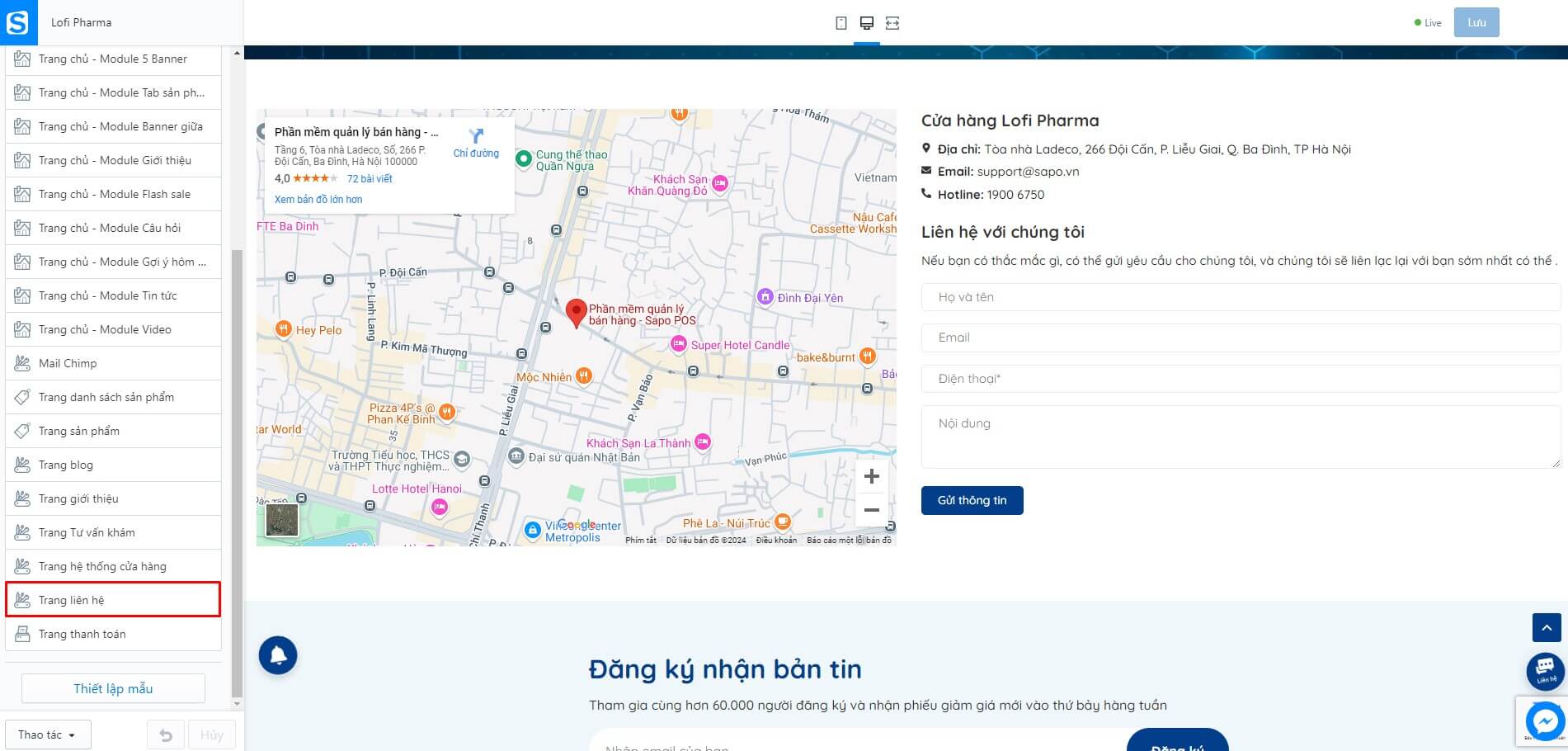Screen dimensions: 1568x751
Task: Click the Nội dung text area
Action: tap(1241, 437)
